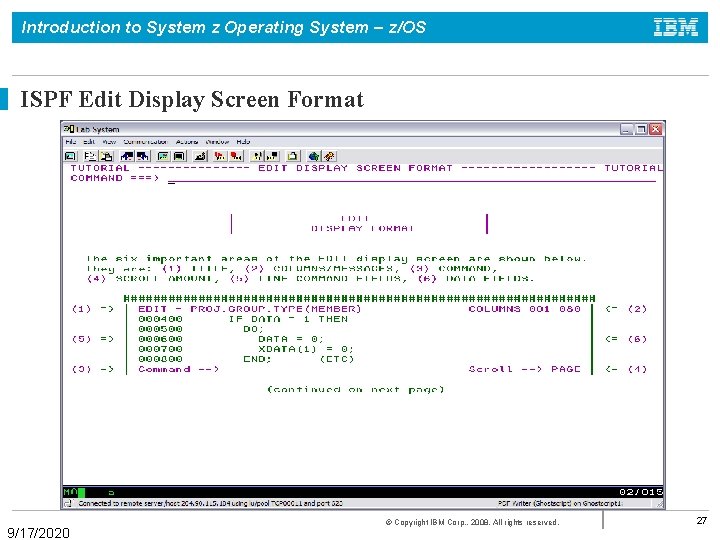The image size is (720, 540).
Task: Click the 'EDIT DISPLAY SCREEN FORMAT' header text
Action: (355, 169)
